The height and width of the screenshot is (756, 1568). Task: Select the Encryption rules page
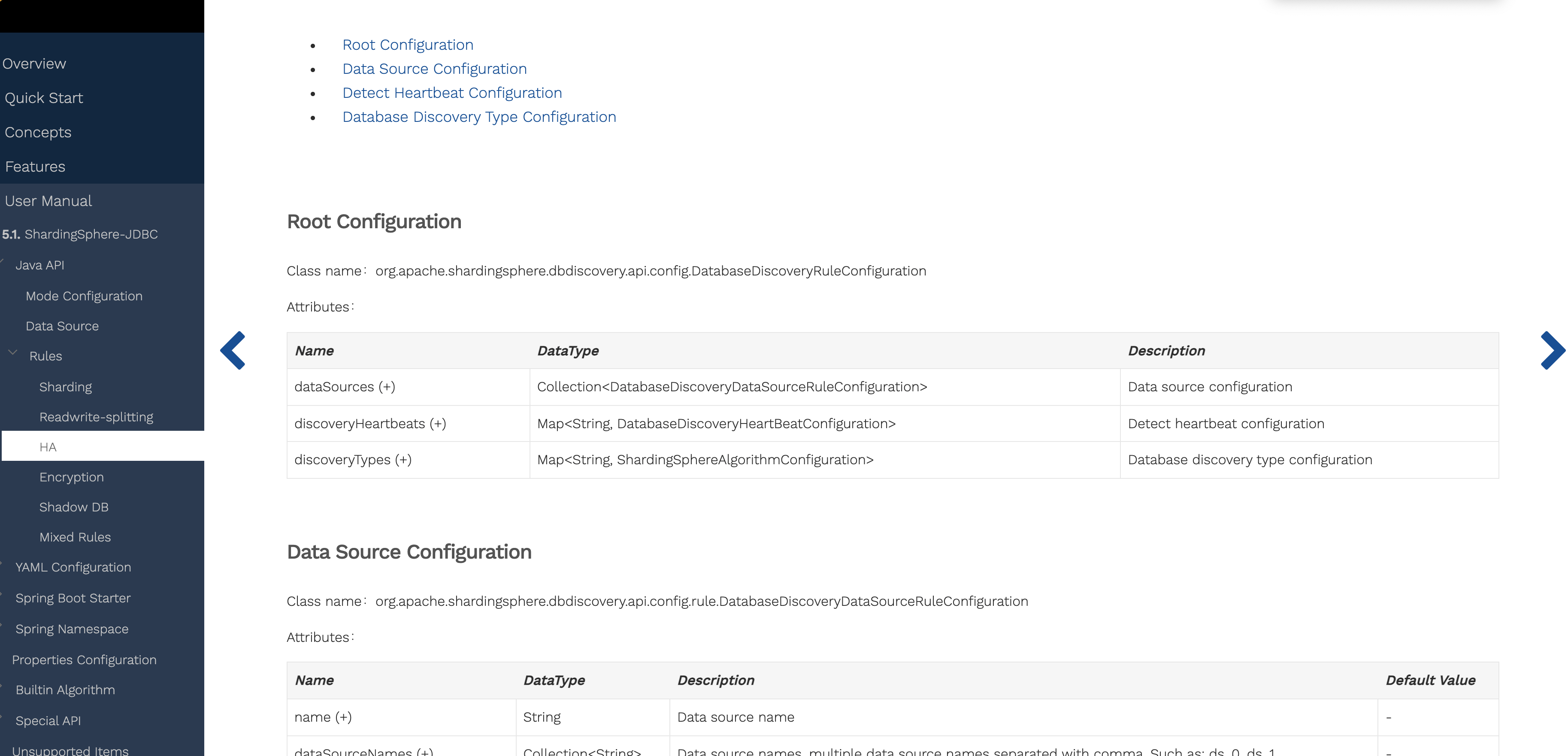[71, 477]
